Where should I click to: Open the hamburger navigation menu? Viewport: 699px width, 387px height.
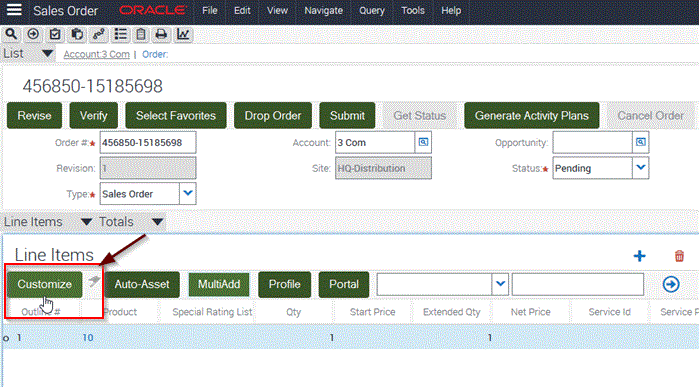tap(14, 10)
